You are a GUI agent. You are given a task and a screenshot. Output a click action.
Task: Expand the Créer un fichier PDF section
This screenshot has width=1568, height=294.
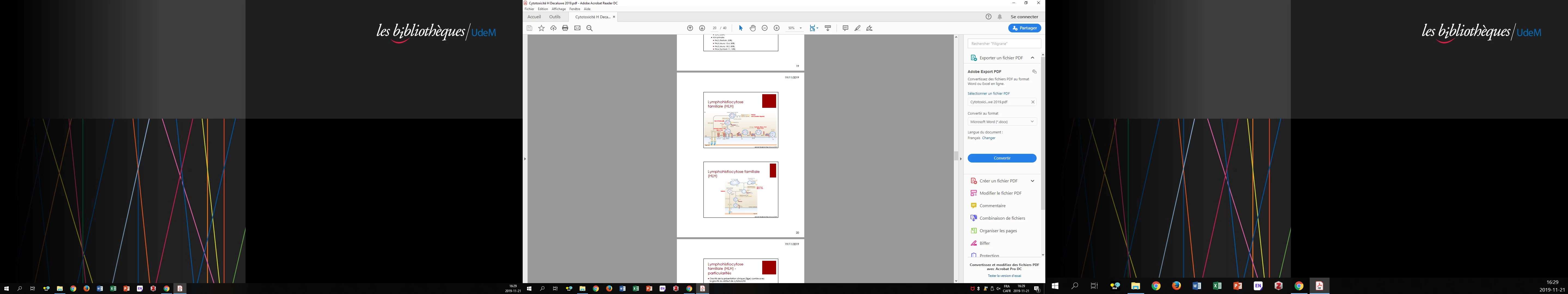1032,181
